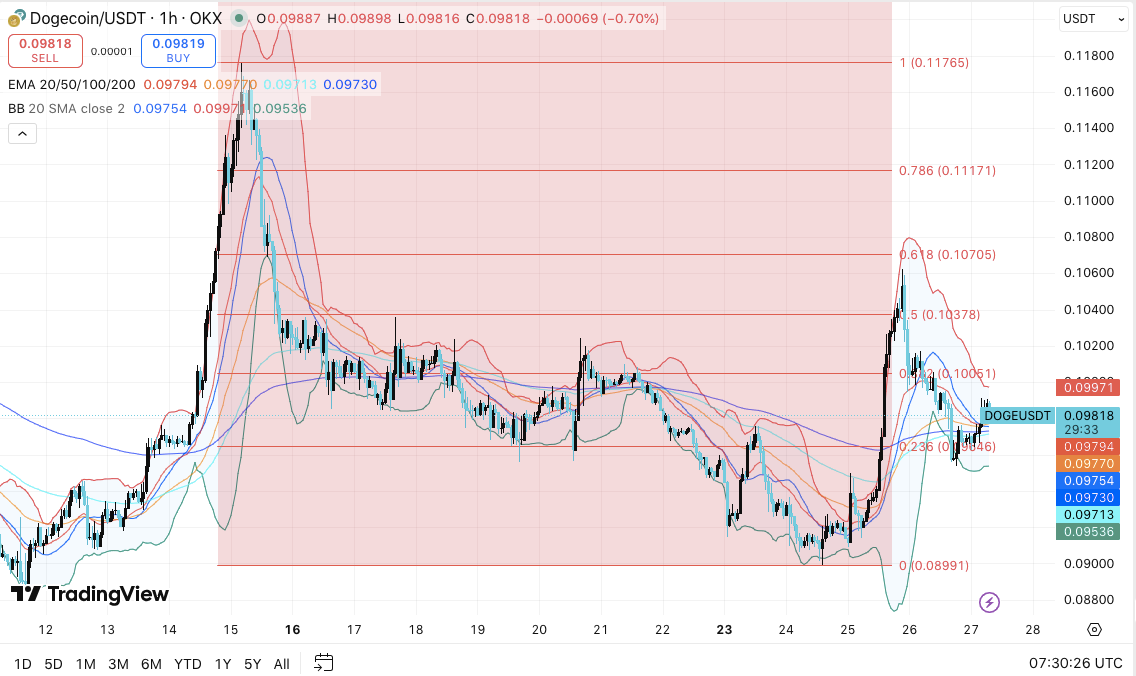Viewport: 1136px width, 676px height.
Task: Open timezone menu at 07:30:26 UTC
Action: pyautogui.click(x=1075, y=663)
